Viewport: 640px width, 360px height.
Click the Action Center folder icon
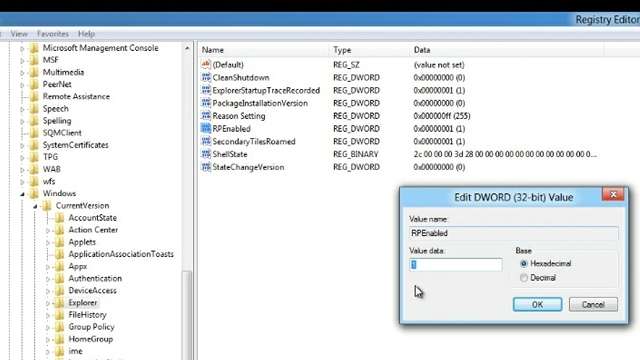[60, 230]
